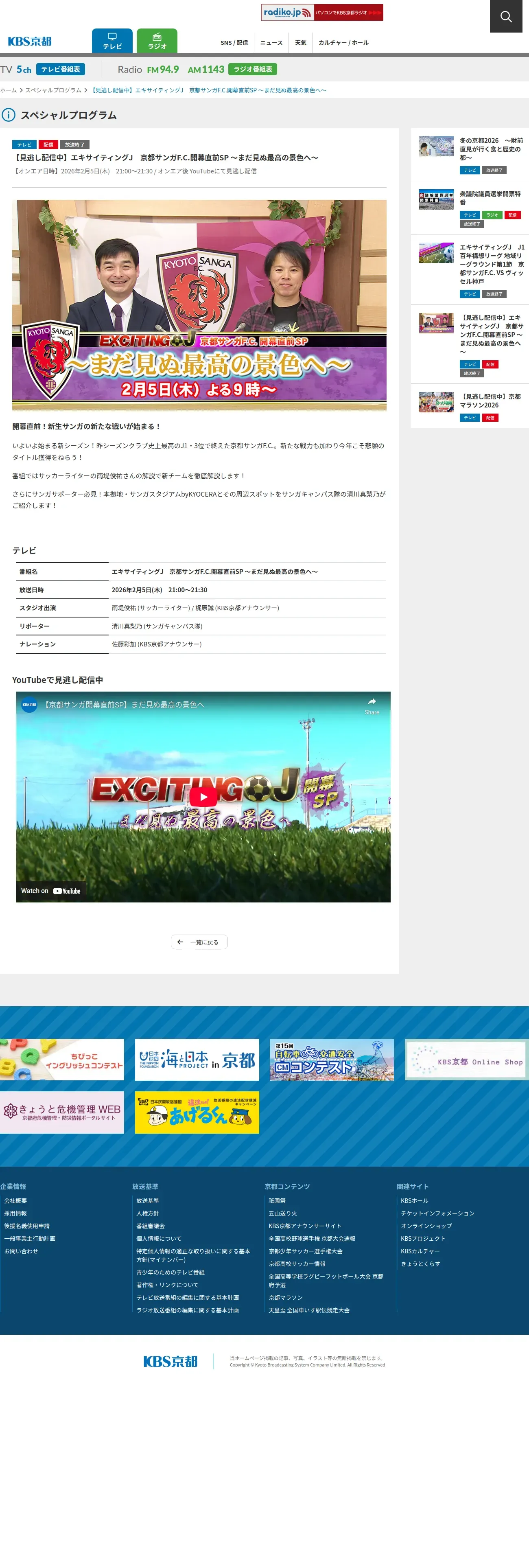Open the きょうと危機管理 WEB banner

[62, 1112]
